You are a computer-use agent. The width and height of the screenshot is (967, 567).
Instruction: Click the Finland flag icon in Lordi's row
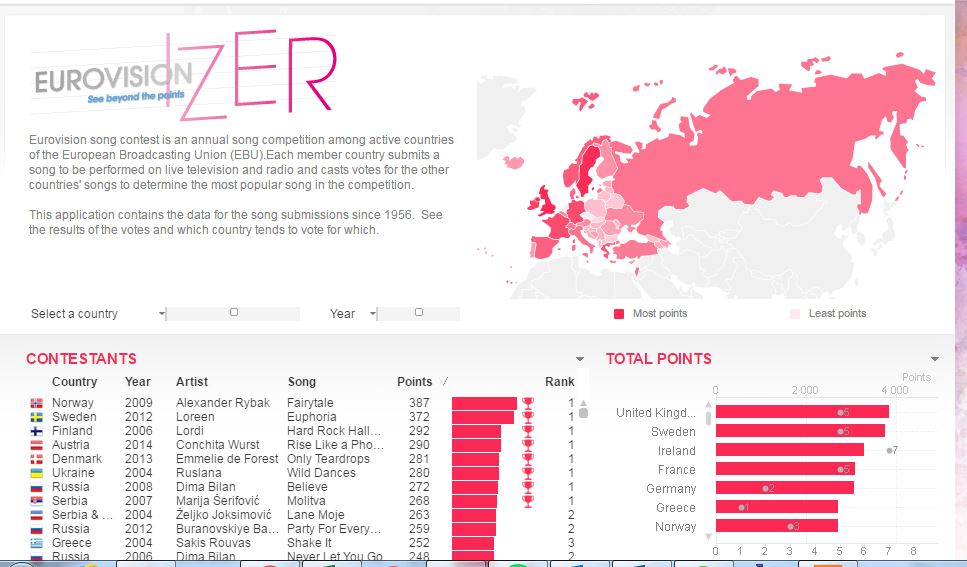[36, 431]
